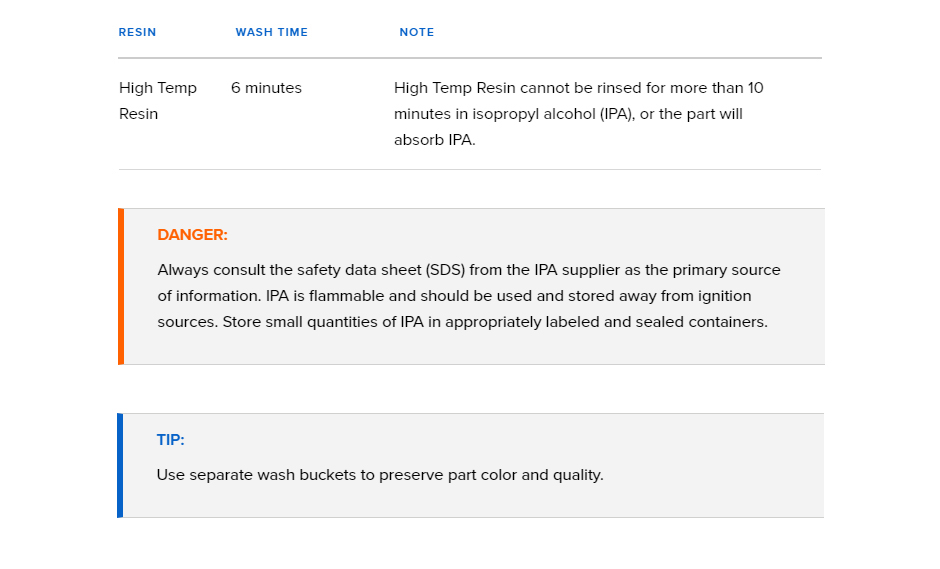Click the word 'Resin' under High Temp
Screen dimensions: 940x569
point(138,114)
